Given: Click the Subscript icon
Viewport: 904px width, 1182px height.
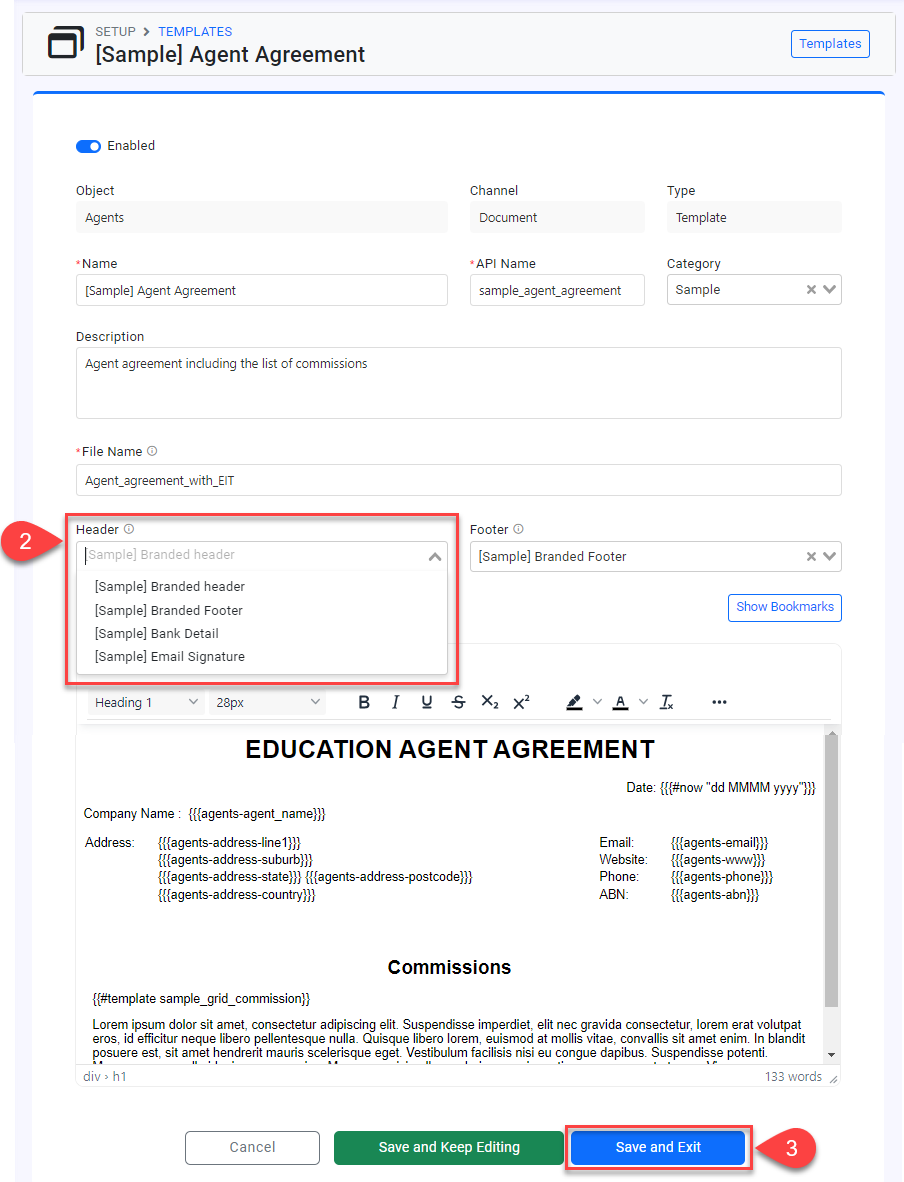Looking at the screenshot, I should tap(490, 703).
